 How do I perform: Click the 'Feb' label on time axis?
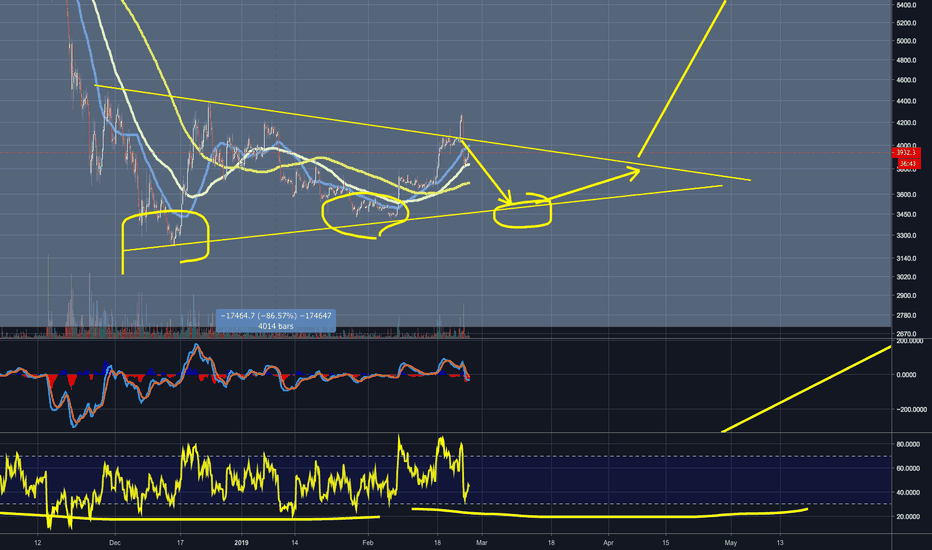[368, 543]
